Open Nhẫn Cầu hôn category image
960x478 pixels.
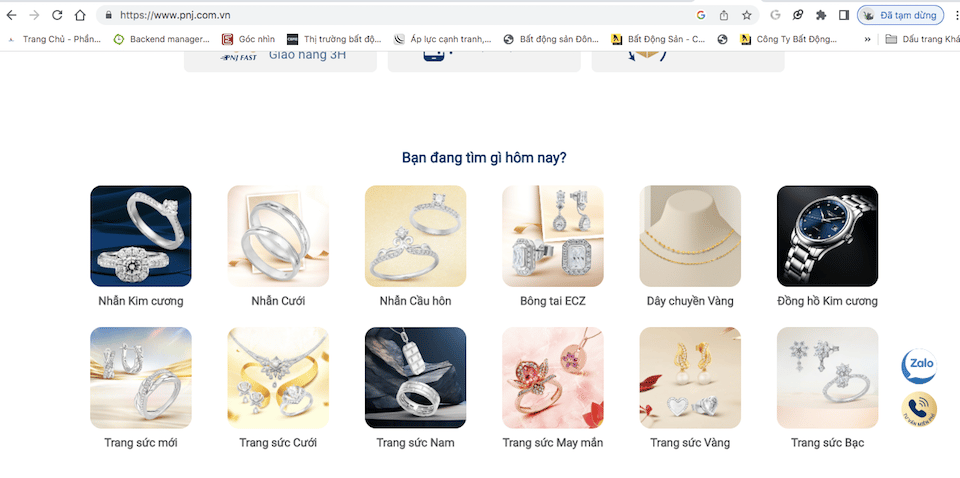[x=416, y=236]
